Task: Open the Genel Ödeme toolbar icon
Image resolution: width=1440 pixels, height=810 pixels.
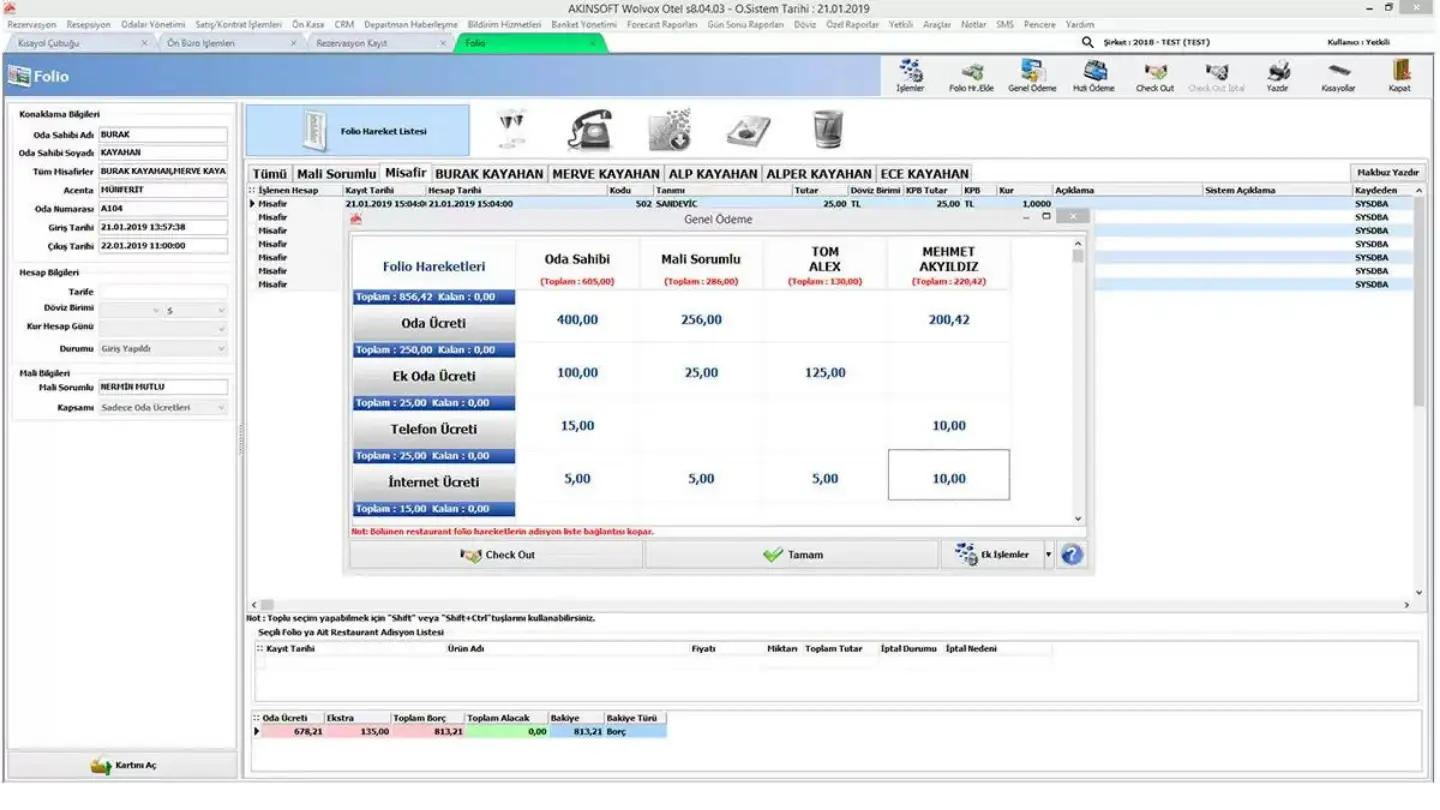Action: 1032,76
